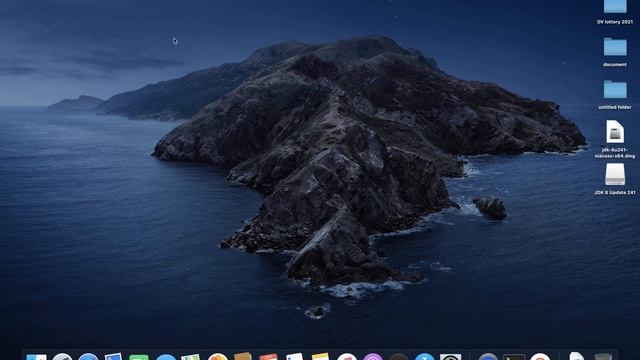Select the JDK 8 Update 241 mounted volume
The height and width of the screenshot is (360, 640).
(x=615, y=174)
